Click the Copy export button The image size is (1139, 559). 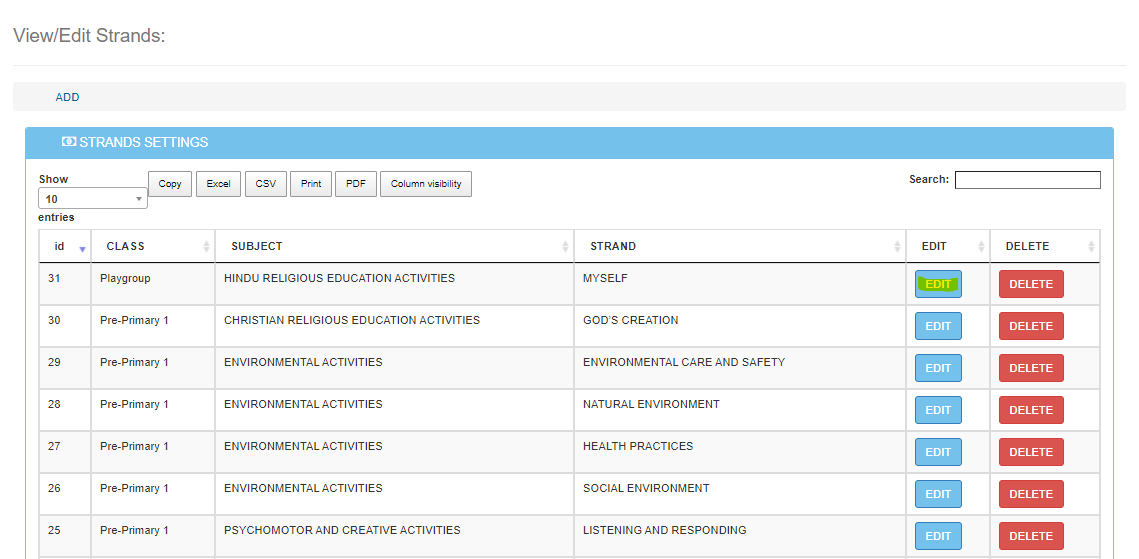click(x=170, y=184)
